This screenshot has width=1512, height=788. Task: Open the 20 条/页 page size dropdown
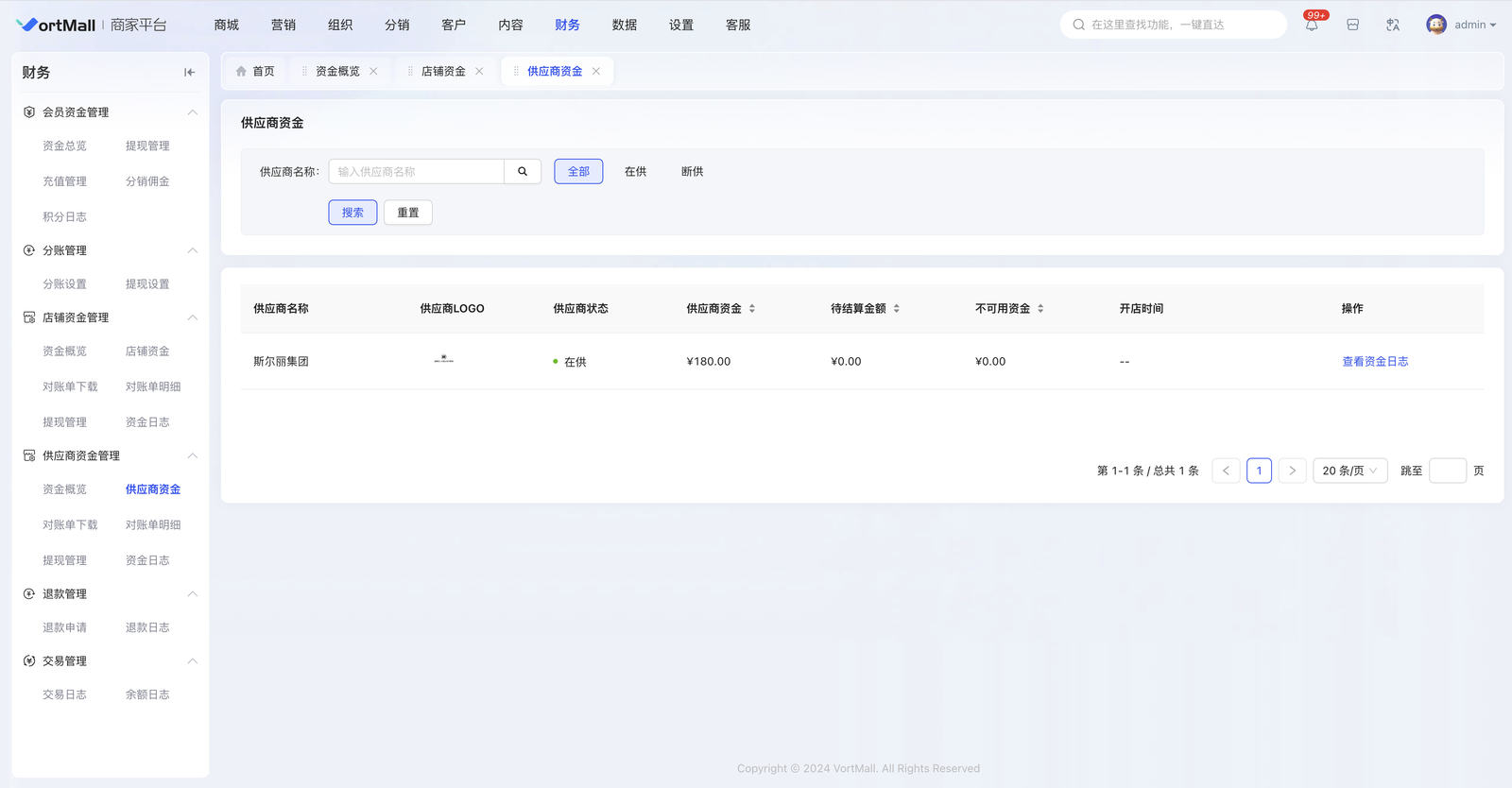pos(1349,471)
